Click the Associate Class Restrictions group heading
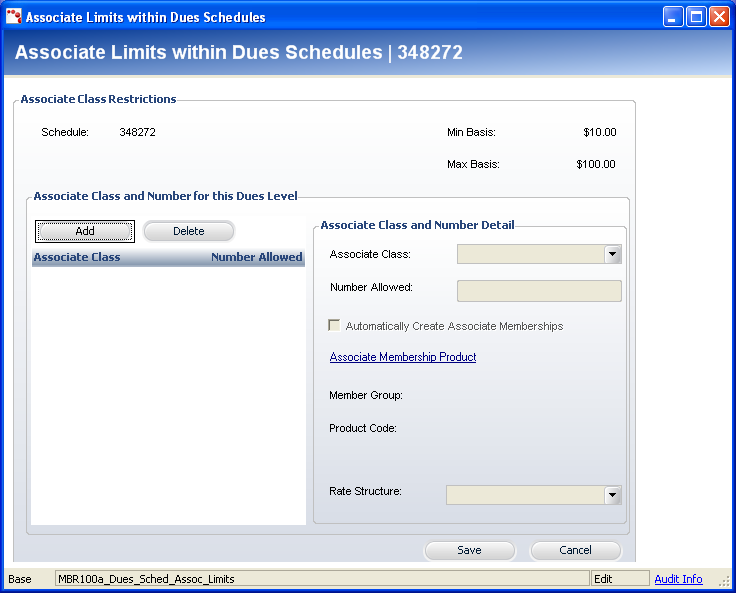Image resolution: width=736 pixels, height=593 pixels. (99, 99)
